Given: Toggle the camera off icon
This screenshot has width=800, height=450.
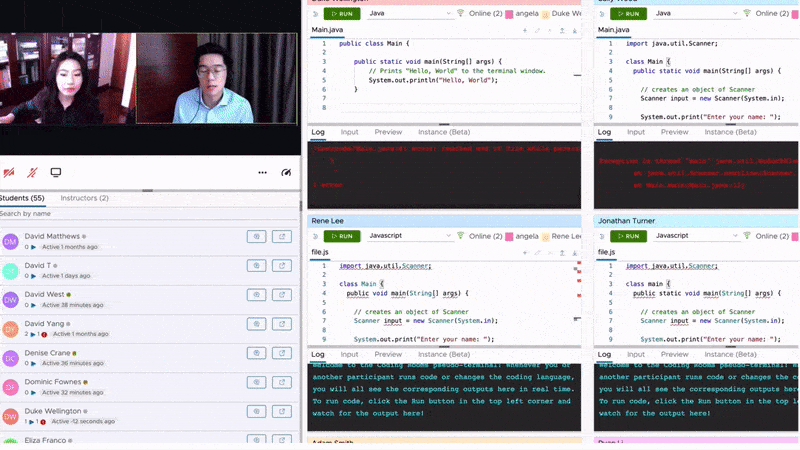Looking at the screenshot, I should coord(9,172).
